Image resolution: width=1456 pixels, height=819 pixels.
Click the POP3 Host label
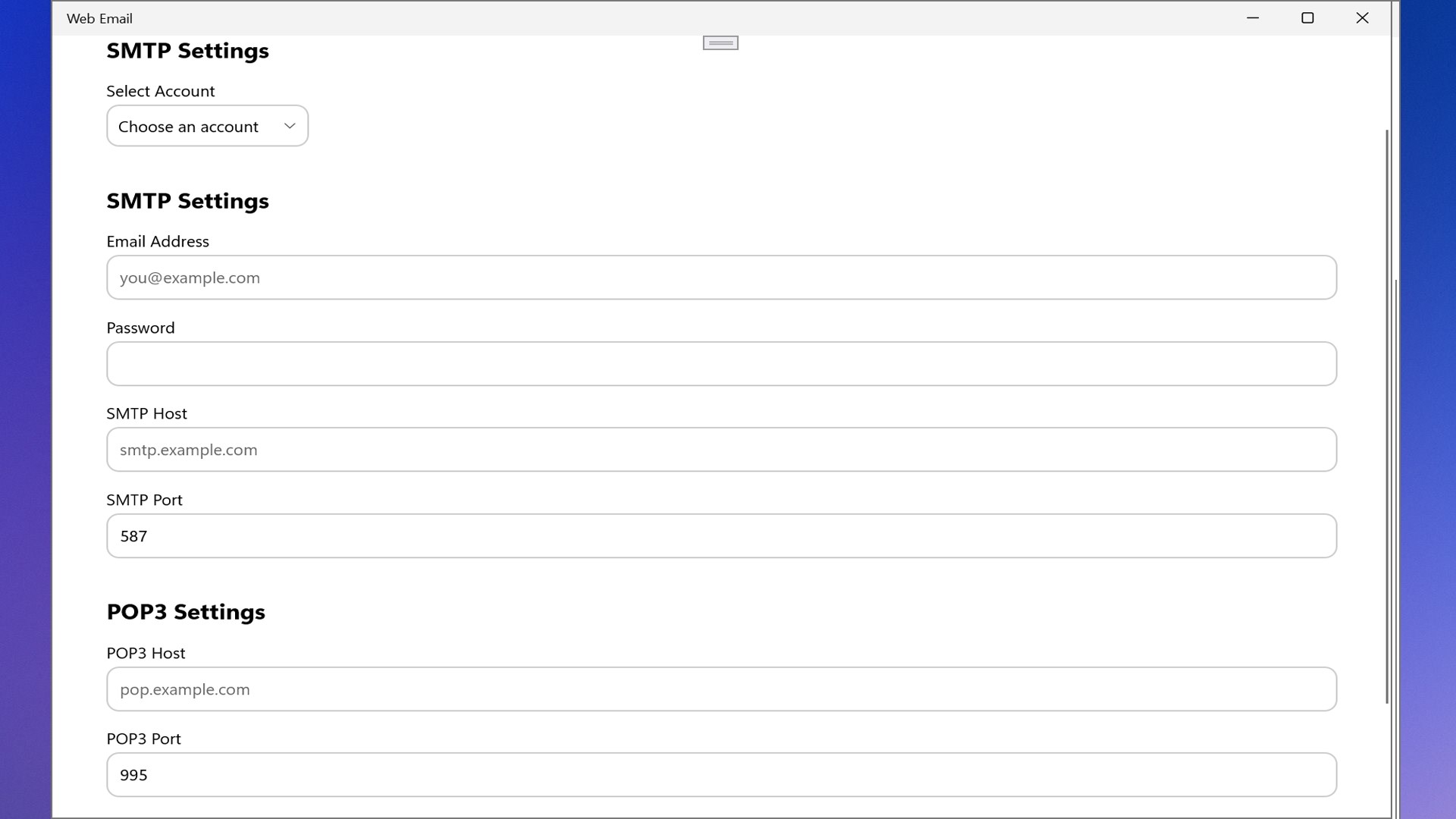tap(146, 653)
